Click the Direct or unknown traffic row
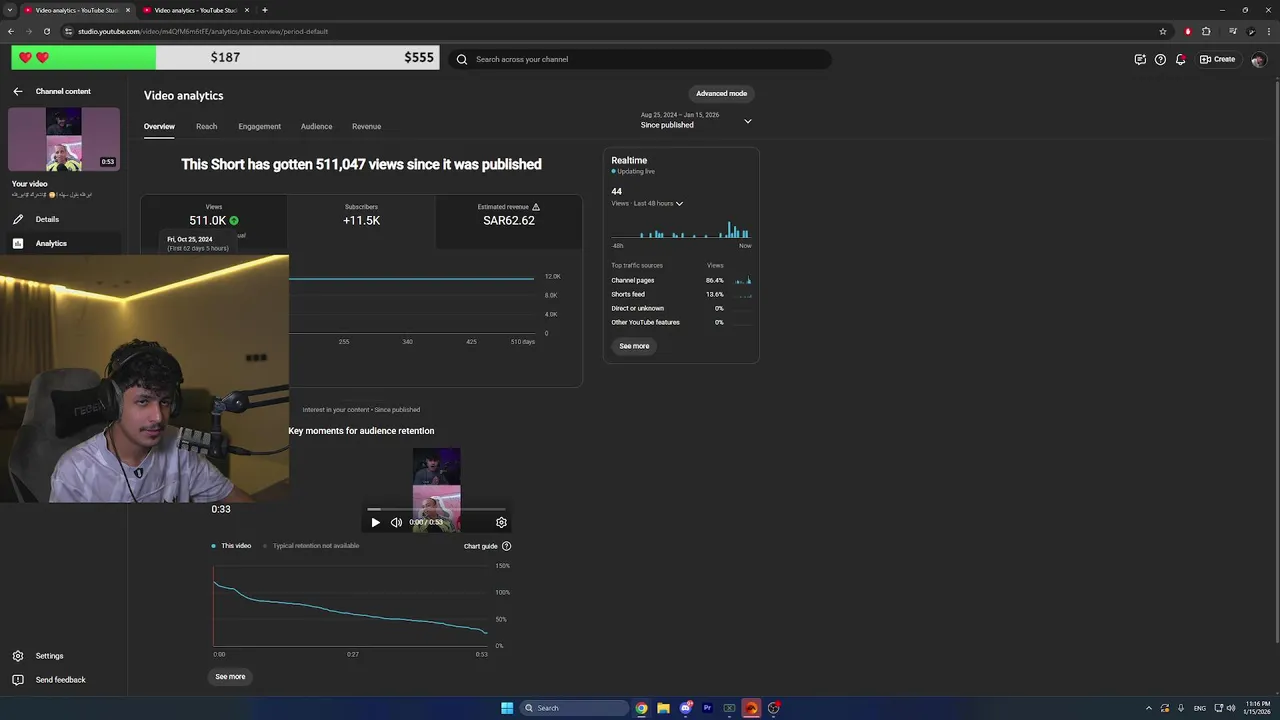Image resolution: width=1280 pixels, height=720 pixels. 681,309
